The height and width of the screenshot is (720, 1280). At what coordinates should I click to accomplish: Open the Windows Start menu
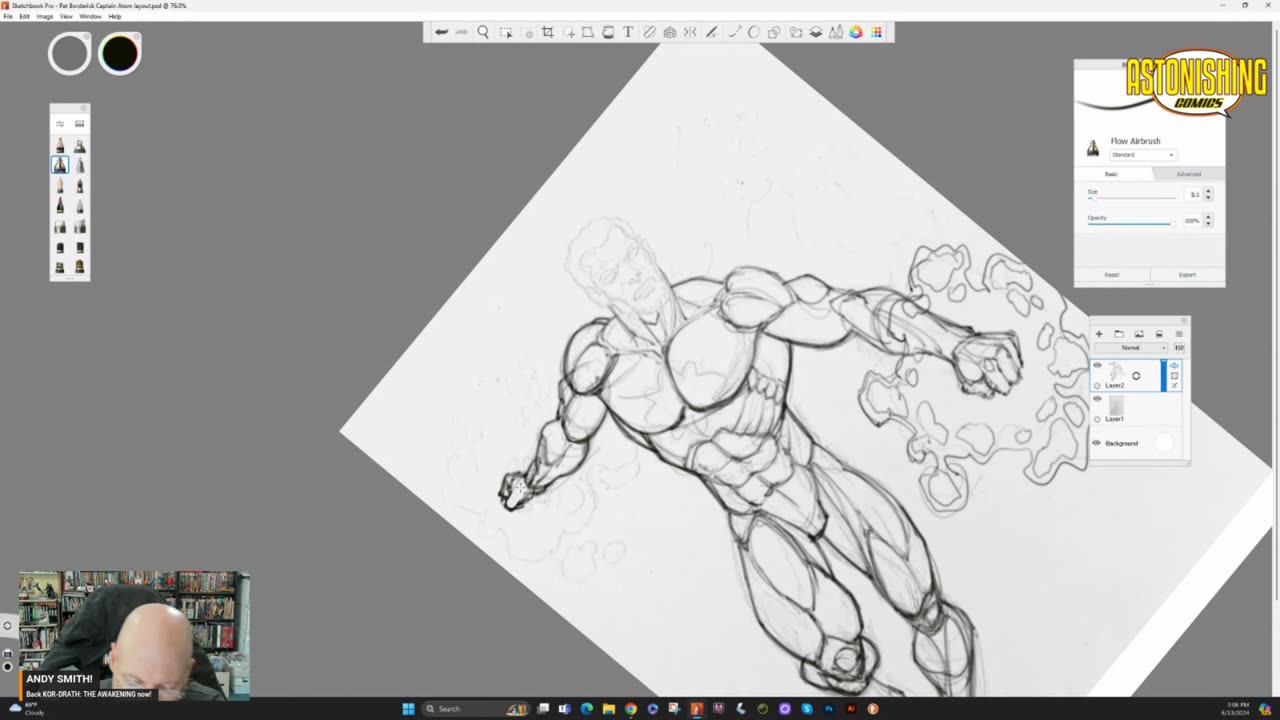pyautogui.click(x=408, y=709)
